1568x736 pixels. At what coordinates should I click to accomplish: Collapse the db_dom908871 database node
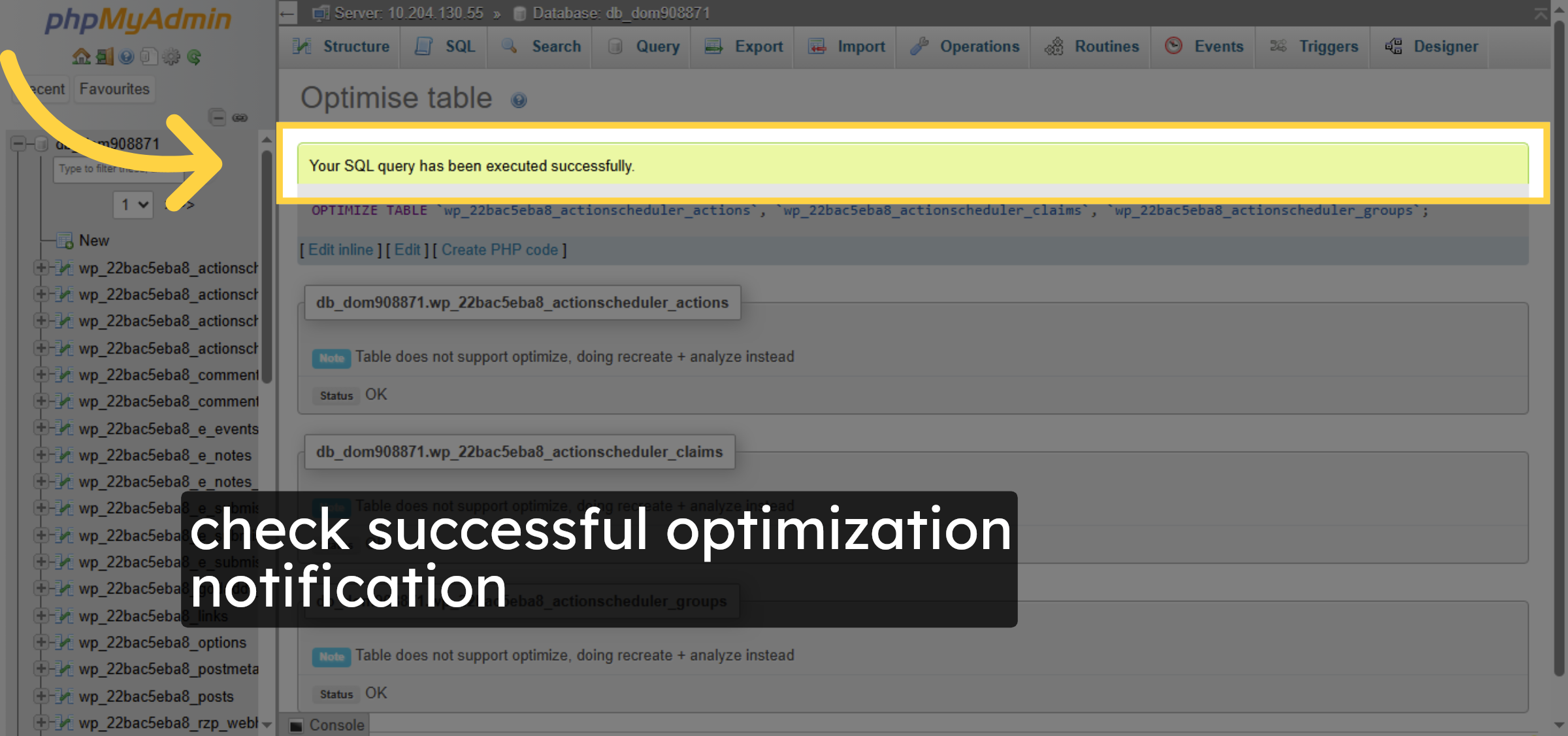18,143
